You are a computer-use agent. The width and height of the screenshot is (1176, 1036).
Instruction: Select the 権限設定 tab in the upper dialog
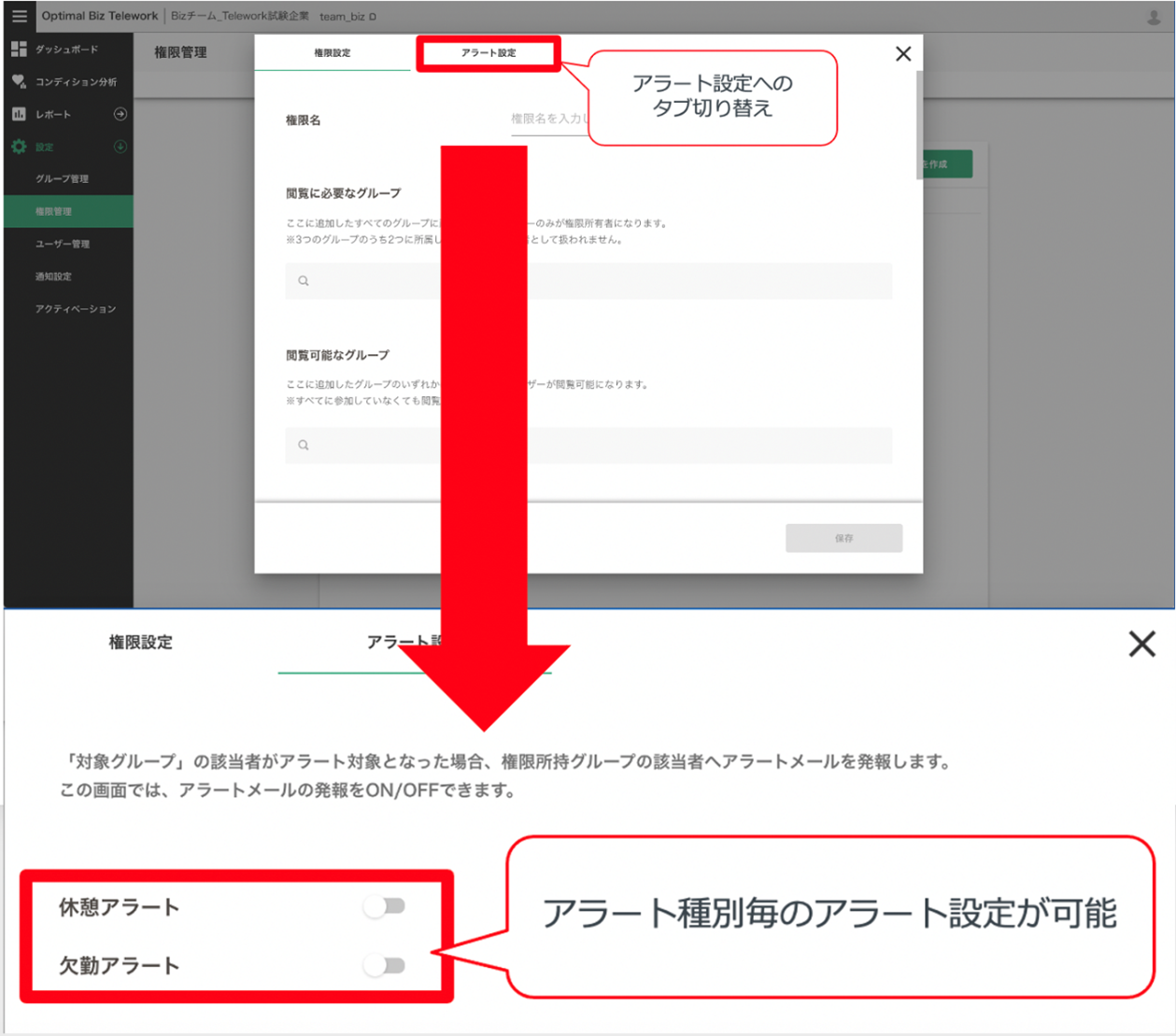pos(333,53)
